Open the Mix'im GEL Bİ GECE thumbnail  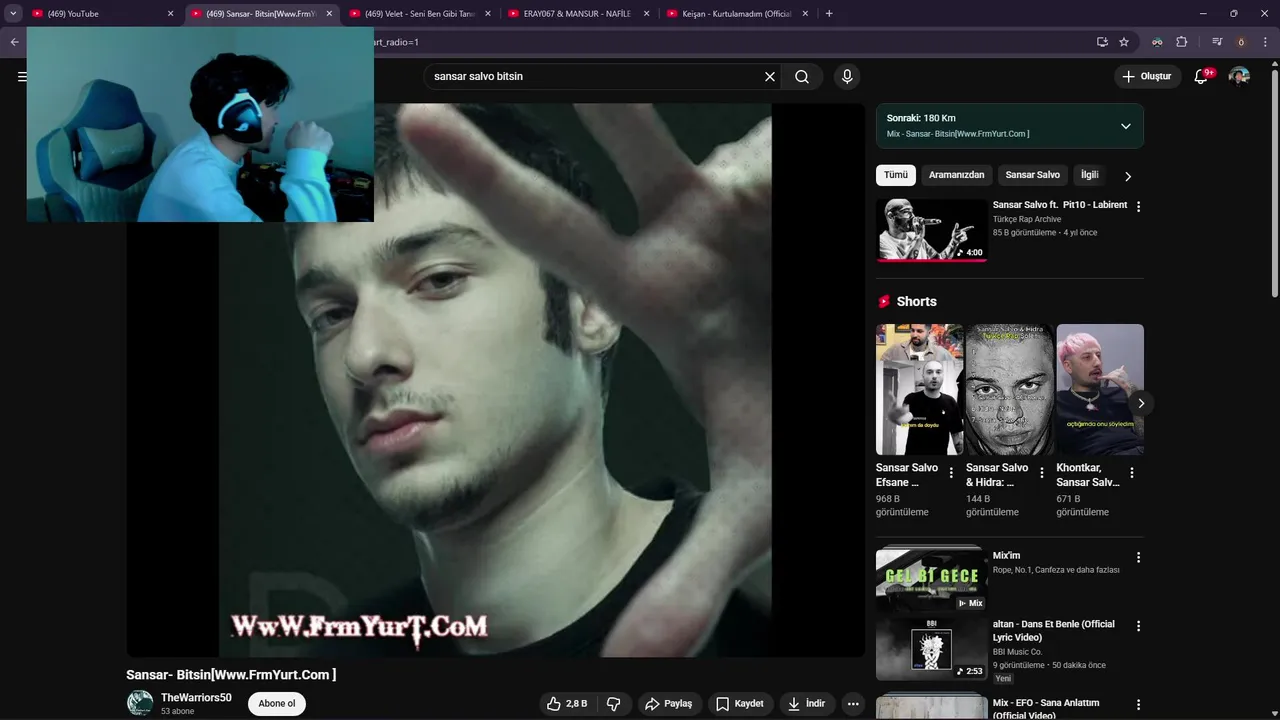(931, 578)
